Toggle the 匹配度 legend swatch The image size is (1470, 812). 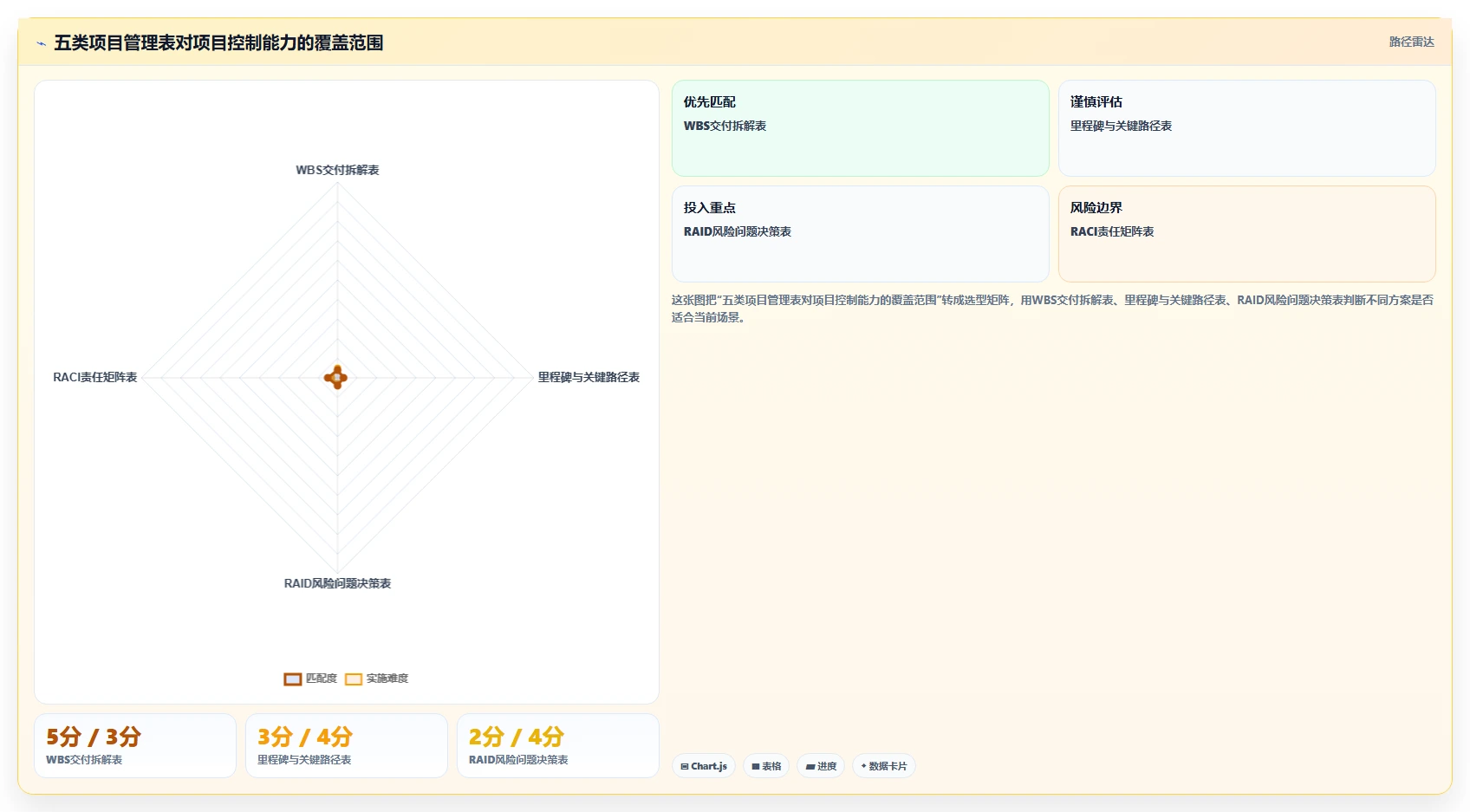pos(293,679)
